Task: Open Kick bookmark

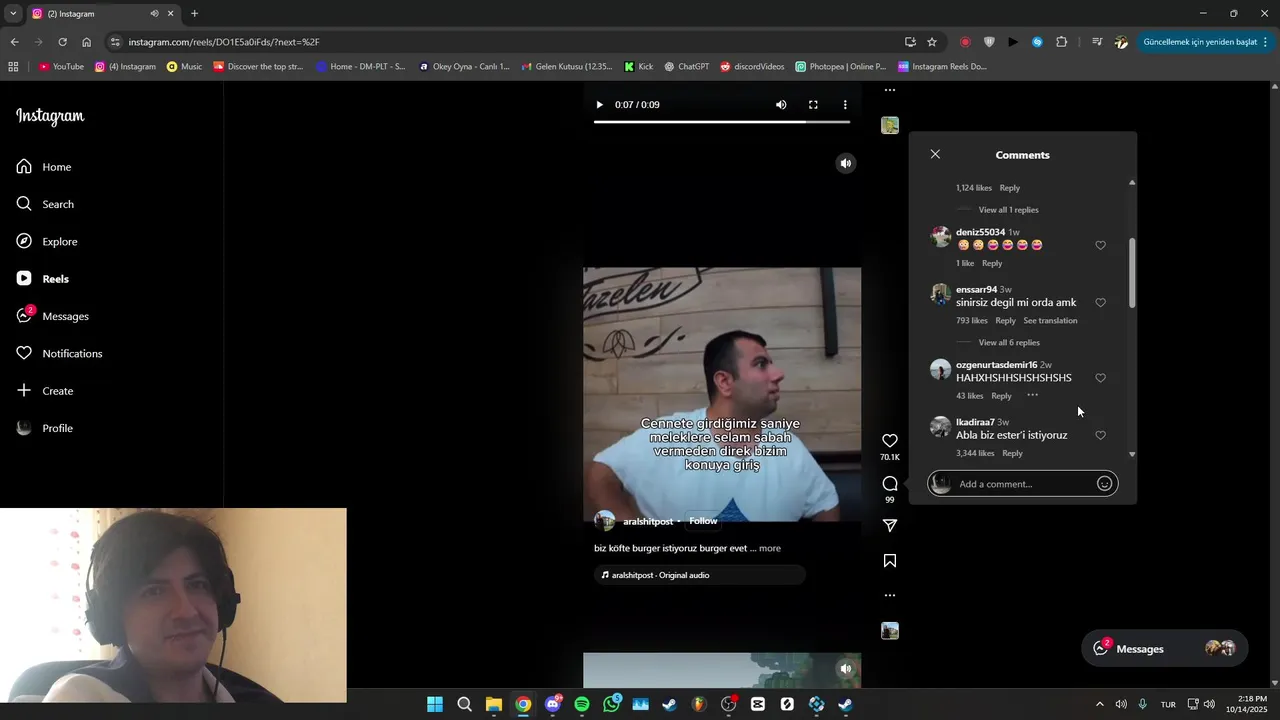Action: (x=638, y=67)
